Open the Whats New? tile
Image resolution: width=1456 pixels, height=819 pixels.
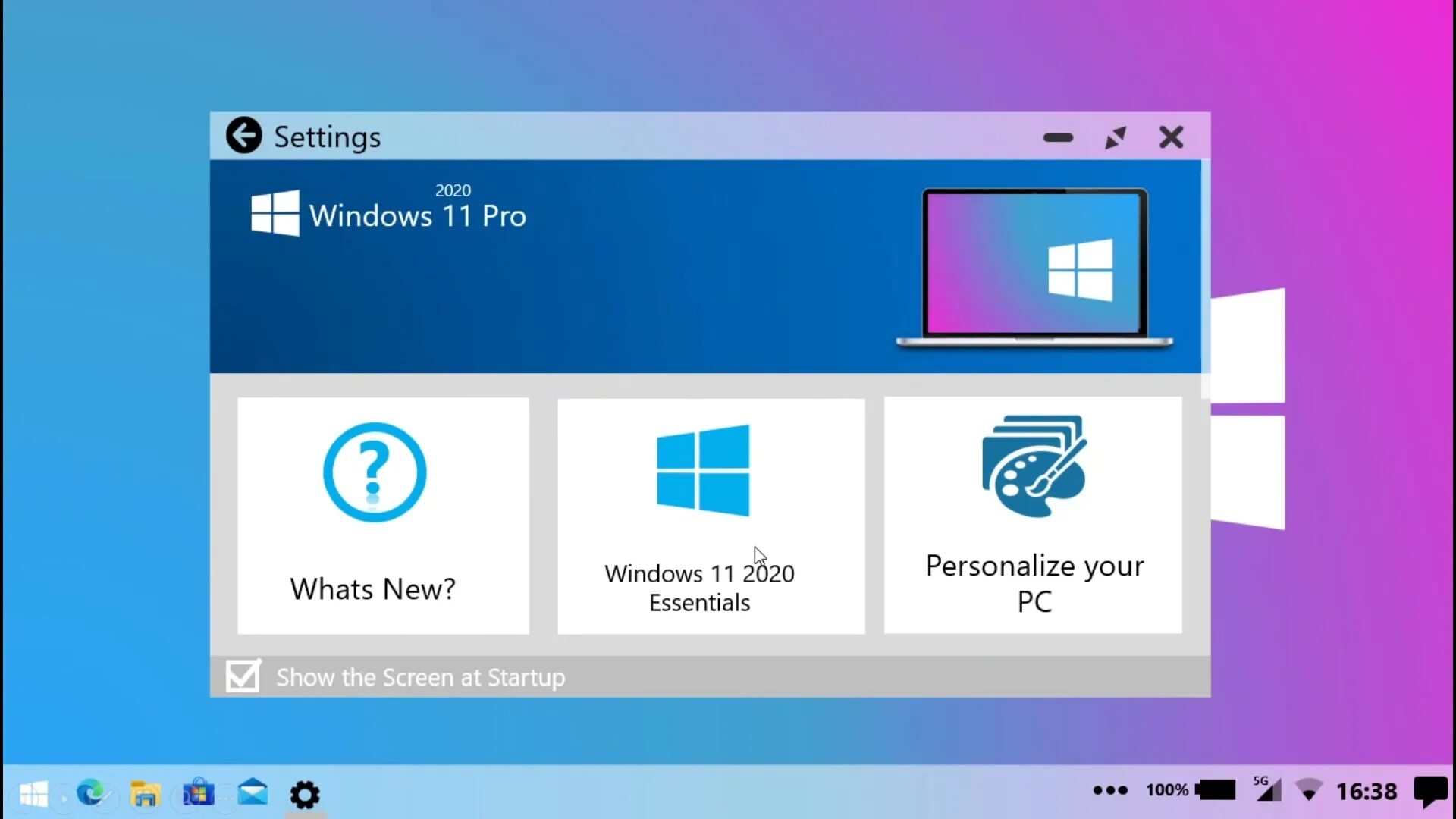coord(383,516)
